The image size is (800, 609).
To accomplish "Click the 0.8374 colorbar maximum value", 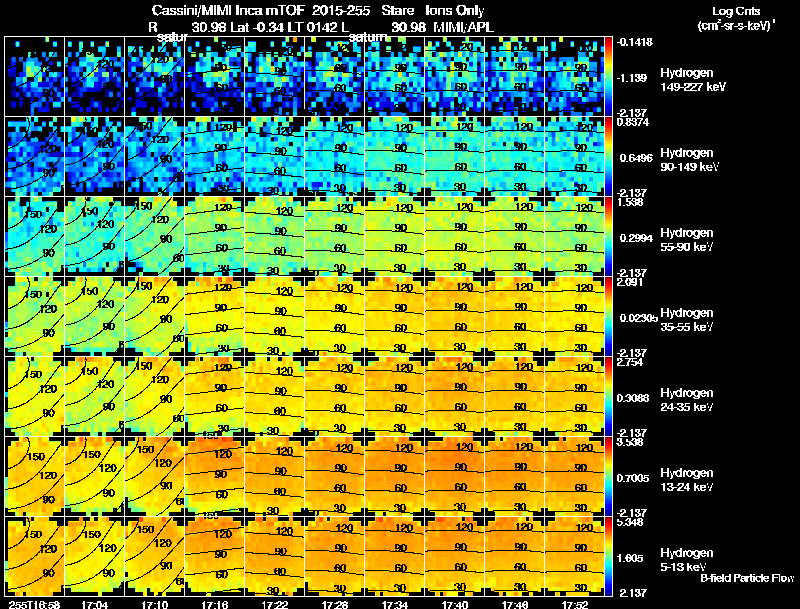I will click(633, 122).
